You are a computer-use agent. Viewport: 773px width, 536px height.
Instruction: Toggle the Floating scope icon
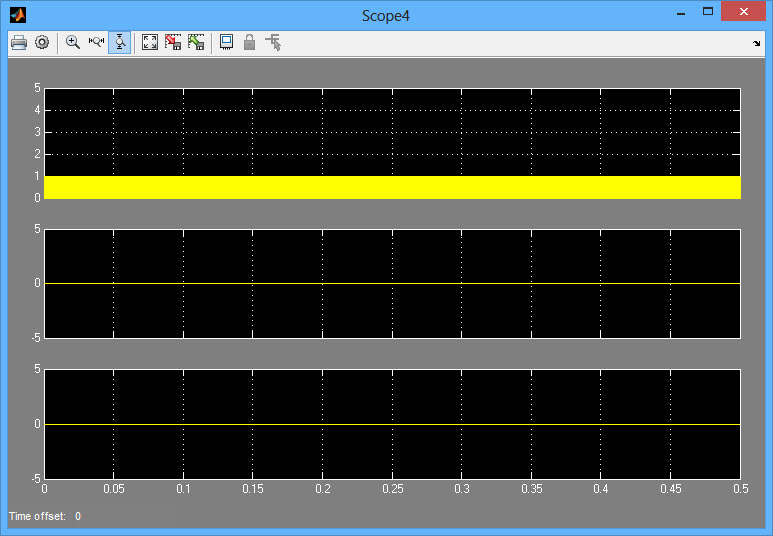[226, 42]
